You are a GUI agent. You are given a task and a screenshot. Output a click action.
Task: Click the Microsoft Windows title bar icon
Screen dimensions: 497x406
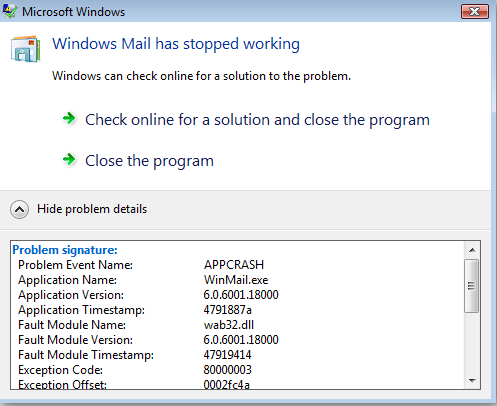click(10, 11)
